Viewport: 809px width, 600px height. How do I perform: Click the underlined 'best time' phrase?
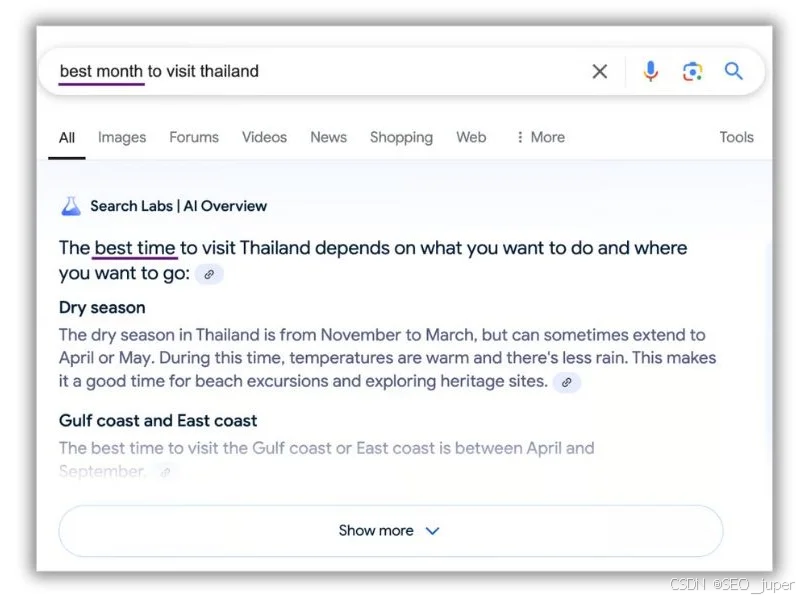(x=135, y=248)
